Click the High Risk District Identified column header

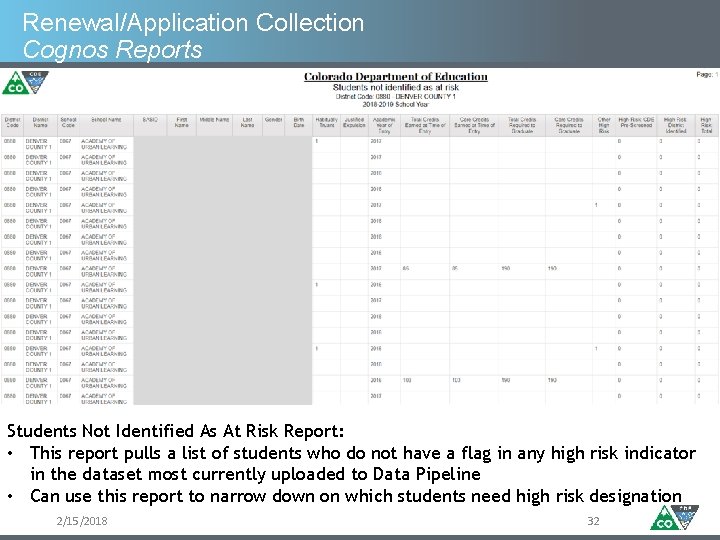point(675,125)
